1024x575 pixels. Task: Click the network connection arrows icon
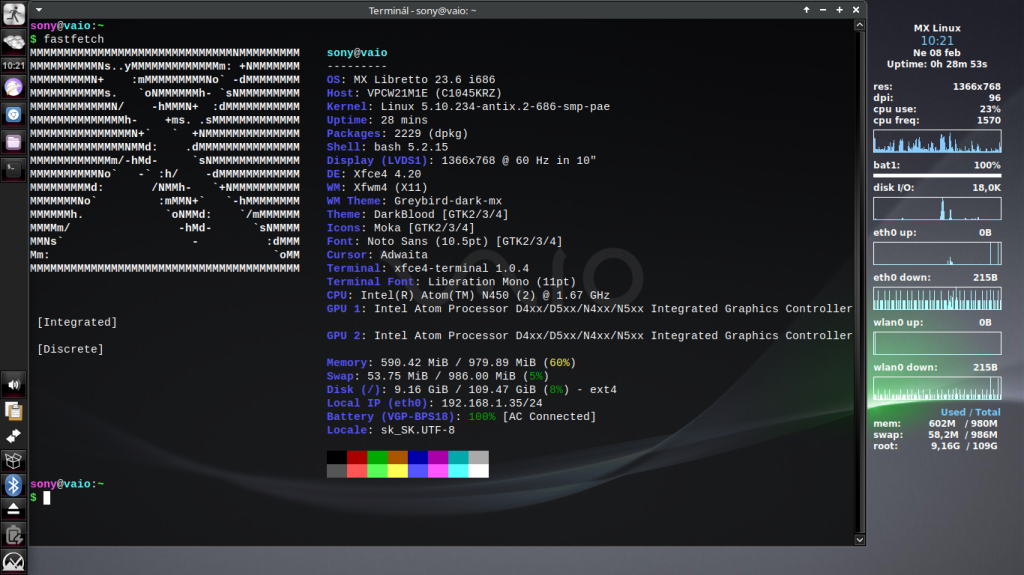(14, 436)
